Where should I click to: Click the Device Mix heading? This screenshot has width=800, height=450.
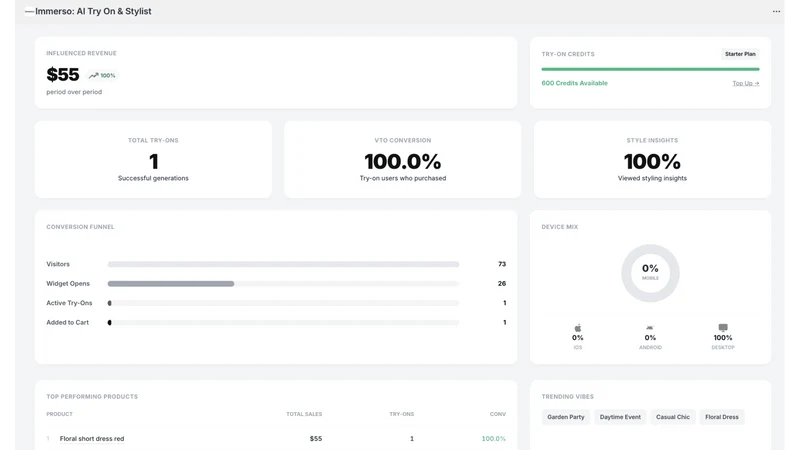coord(560,227)
